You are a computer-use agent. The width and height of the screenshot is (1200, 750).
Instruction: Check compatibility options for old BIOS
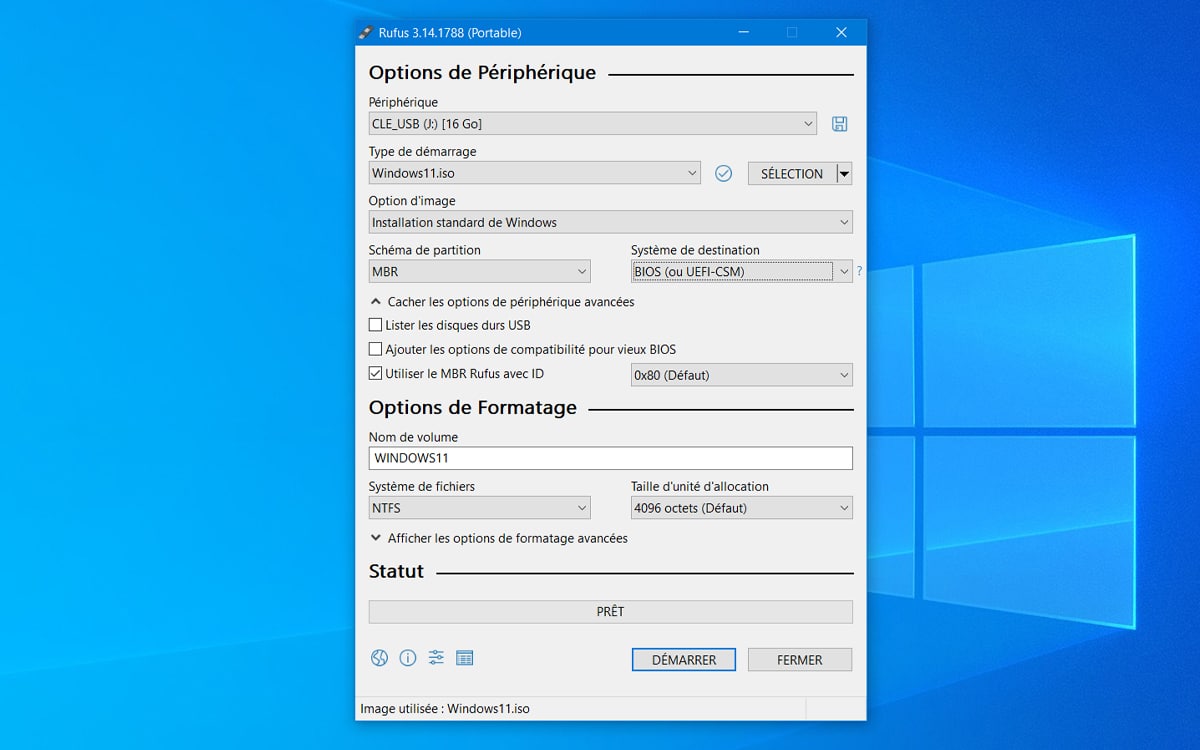coord(375,348)
